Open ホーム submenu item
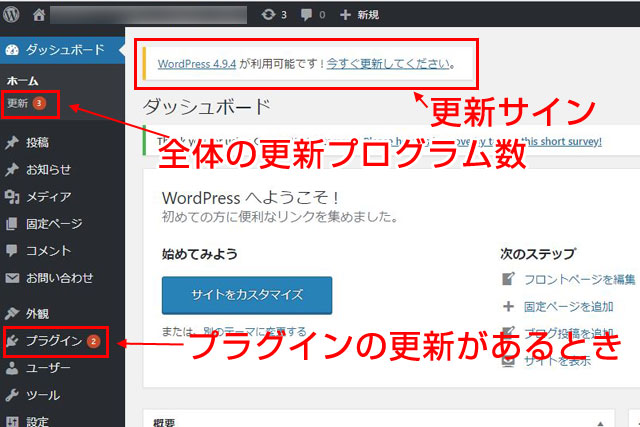Viewport: 640px width, 427px height. [22, 81]
